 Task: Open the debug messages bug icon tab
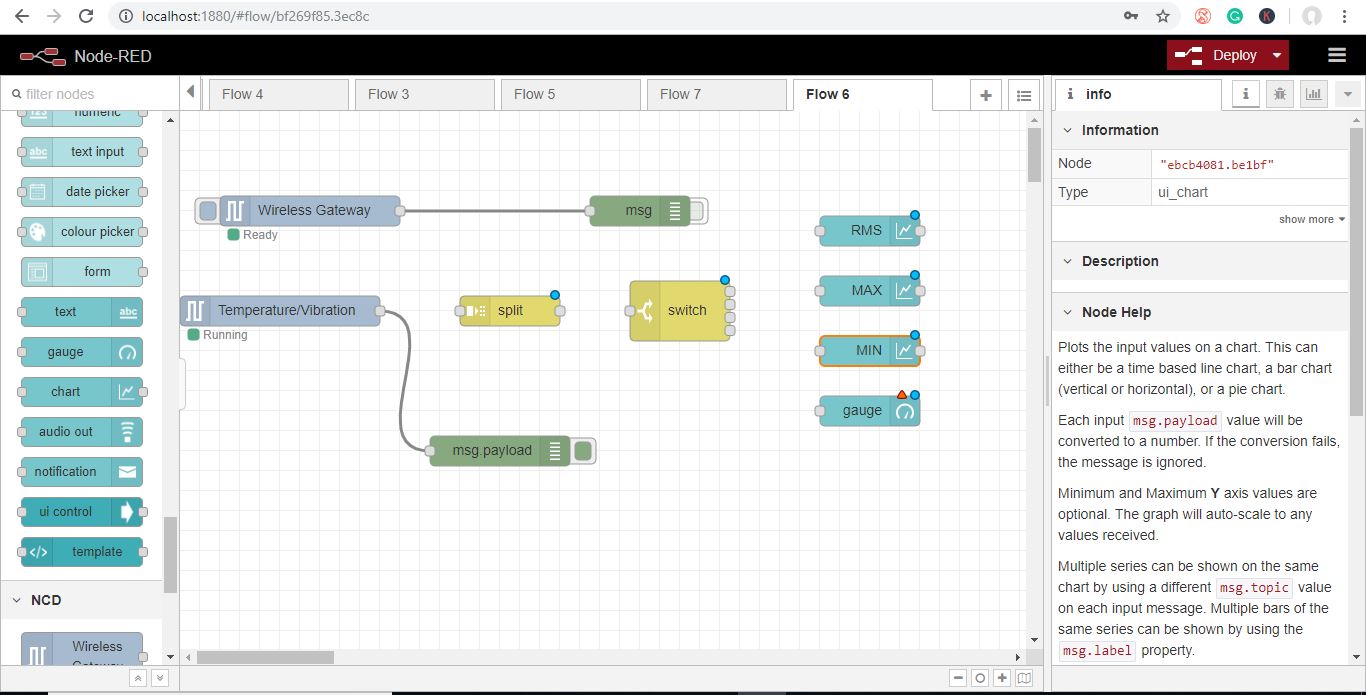(1279, 94)
